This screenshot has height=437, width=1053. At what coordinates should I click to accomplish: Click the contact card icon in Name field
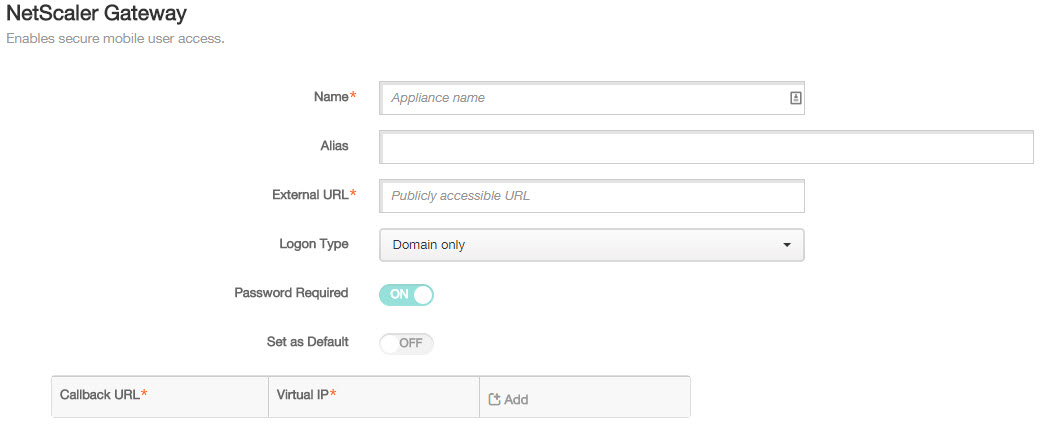[794, 98]
